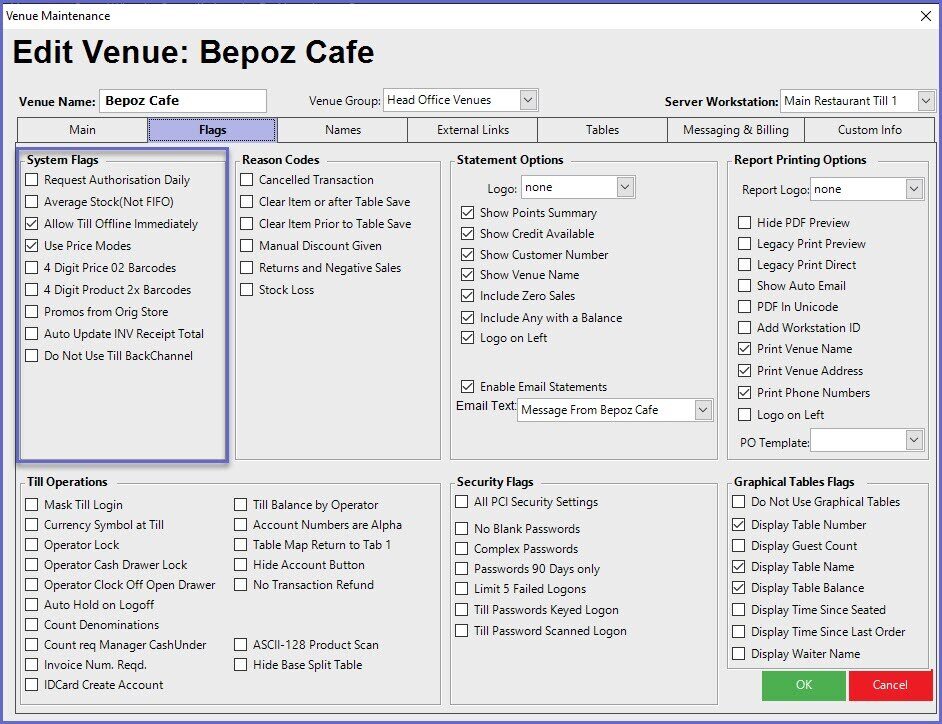Enable the Request Authorisation Daily checkbox
942x724 pixels.
point(33,180)
